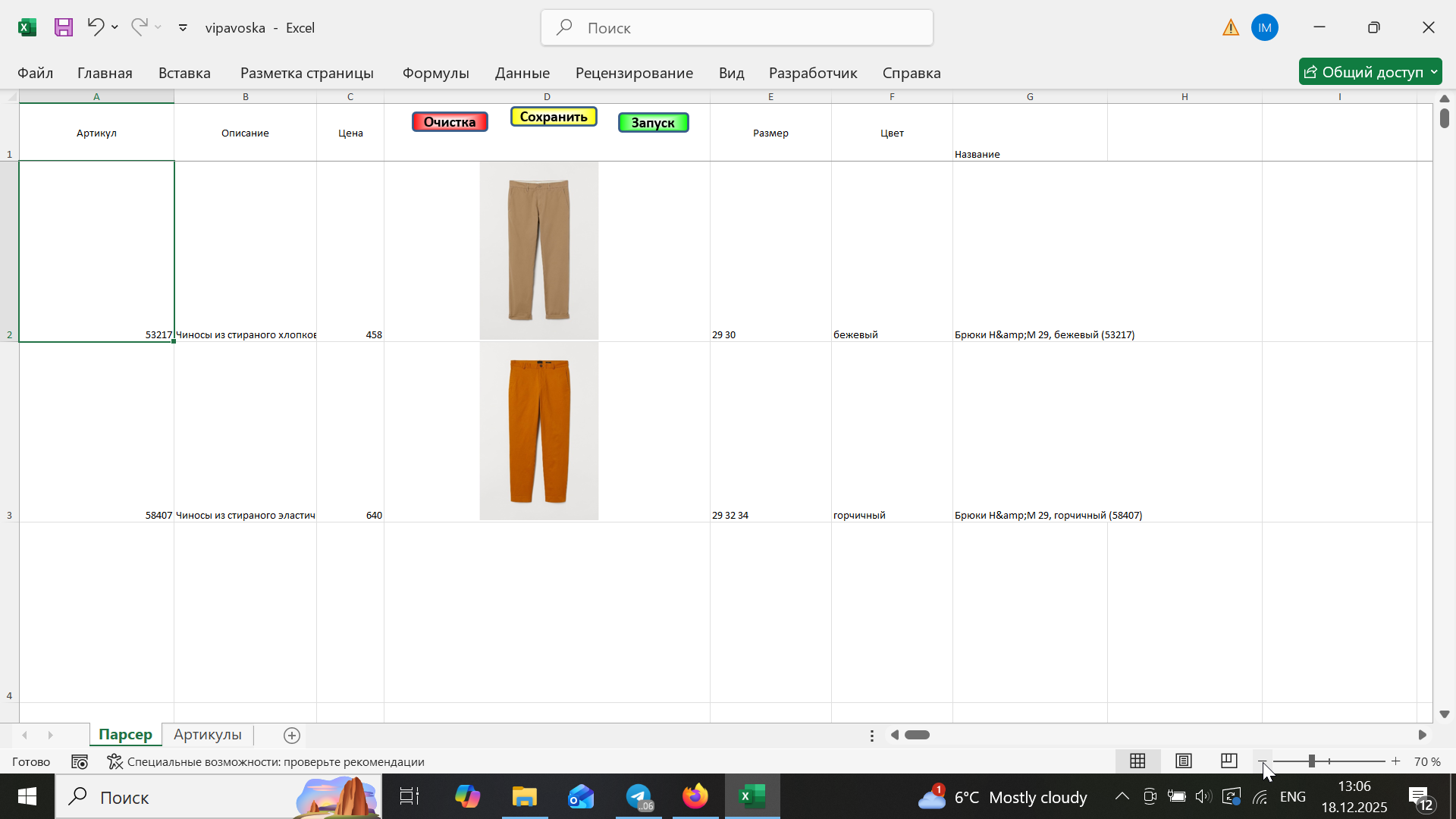The width and height of the screenshot is (1456, 819).
Task: Click the warning triangle icon
Action: (1230, 28)
